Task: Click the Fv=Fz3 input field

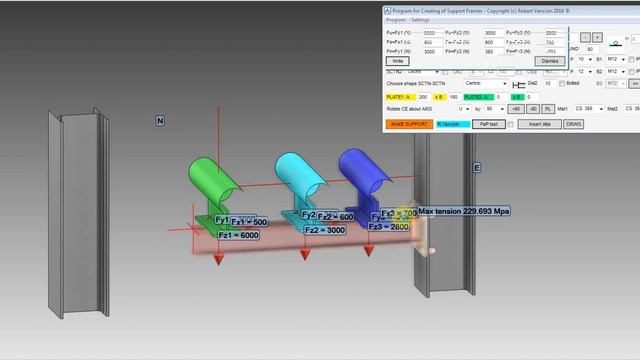Action: [555, 33]
